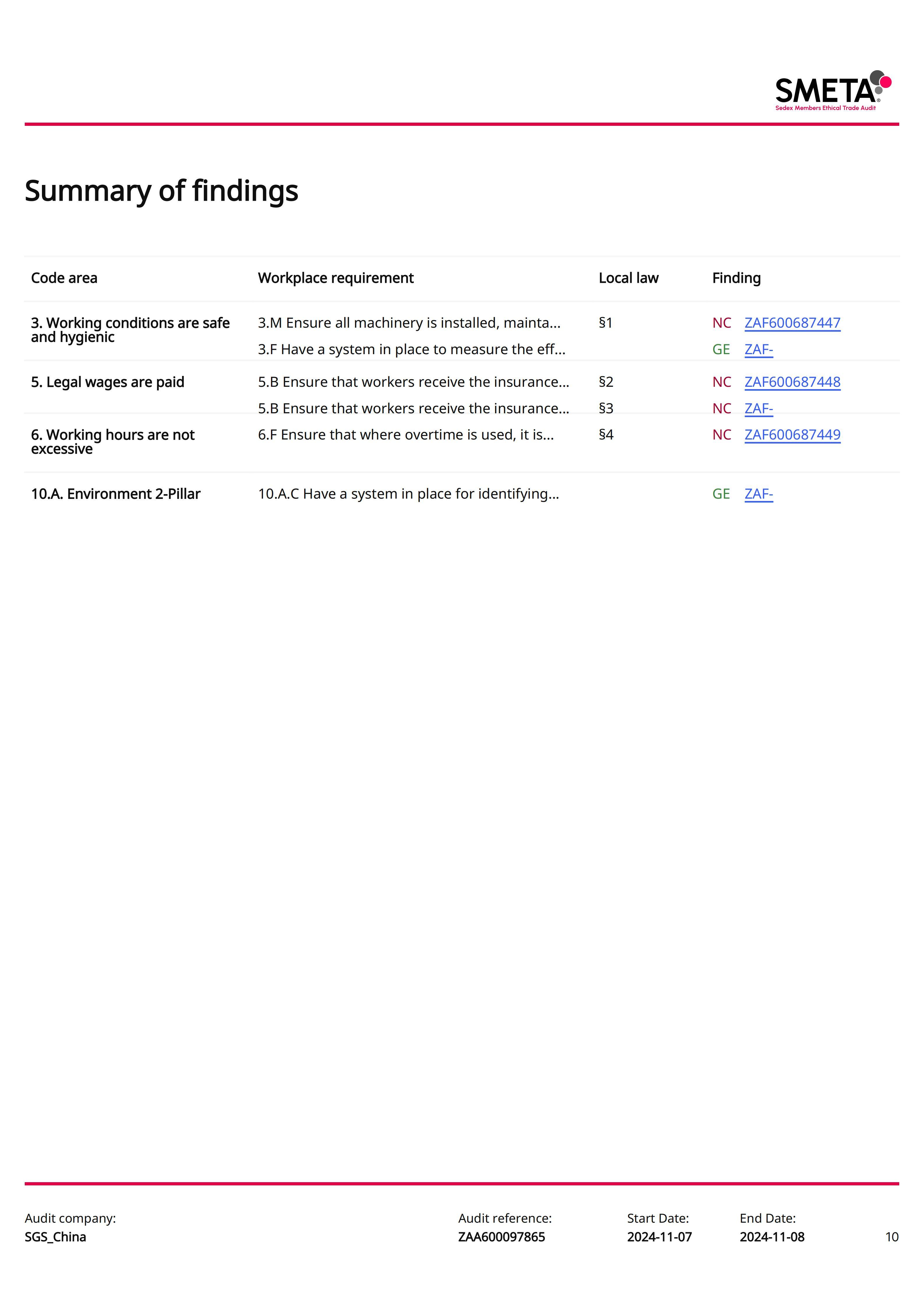924x1308 pixels.
Task: Select audit reference ZAA600097865
Action: point(501,1237)
